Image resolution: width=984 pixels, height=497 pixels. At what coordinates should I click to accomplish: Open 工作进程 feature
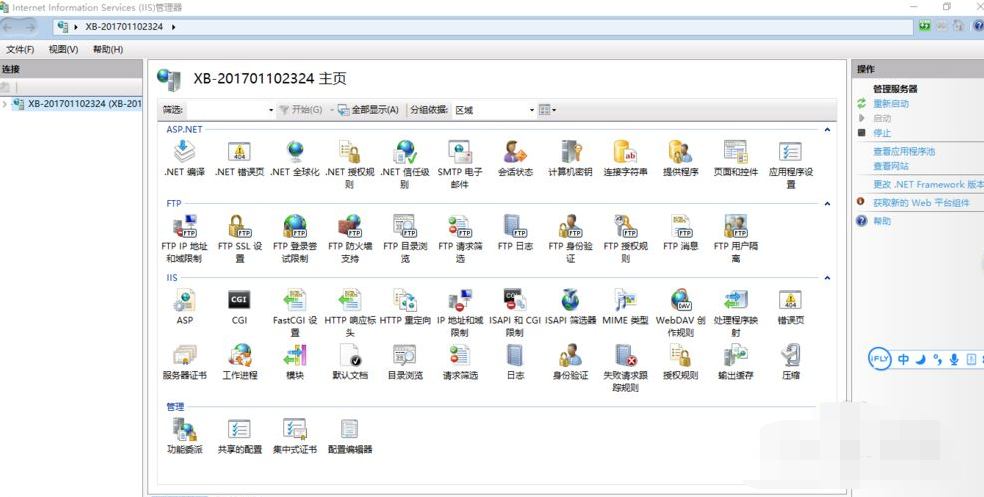point(239,361)
